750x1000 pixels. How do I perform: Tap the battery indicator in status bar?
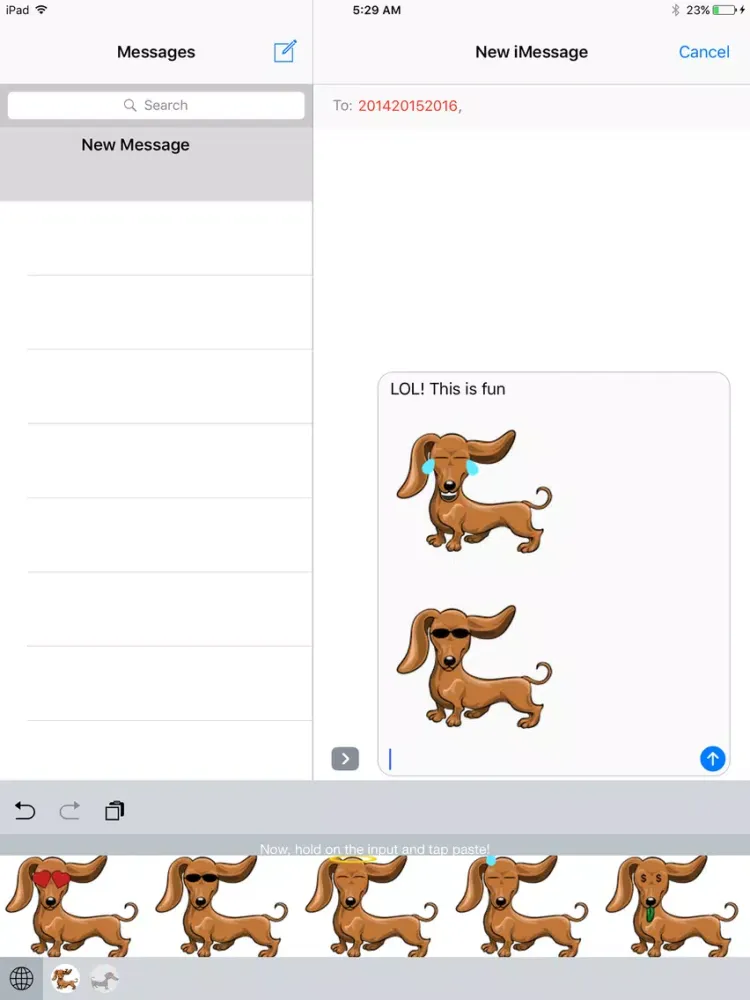(726, 10)
